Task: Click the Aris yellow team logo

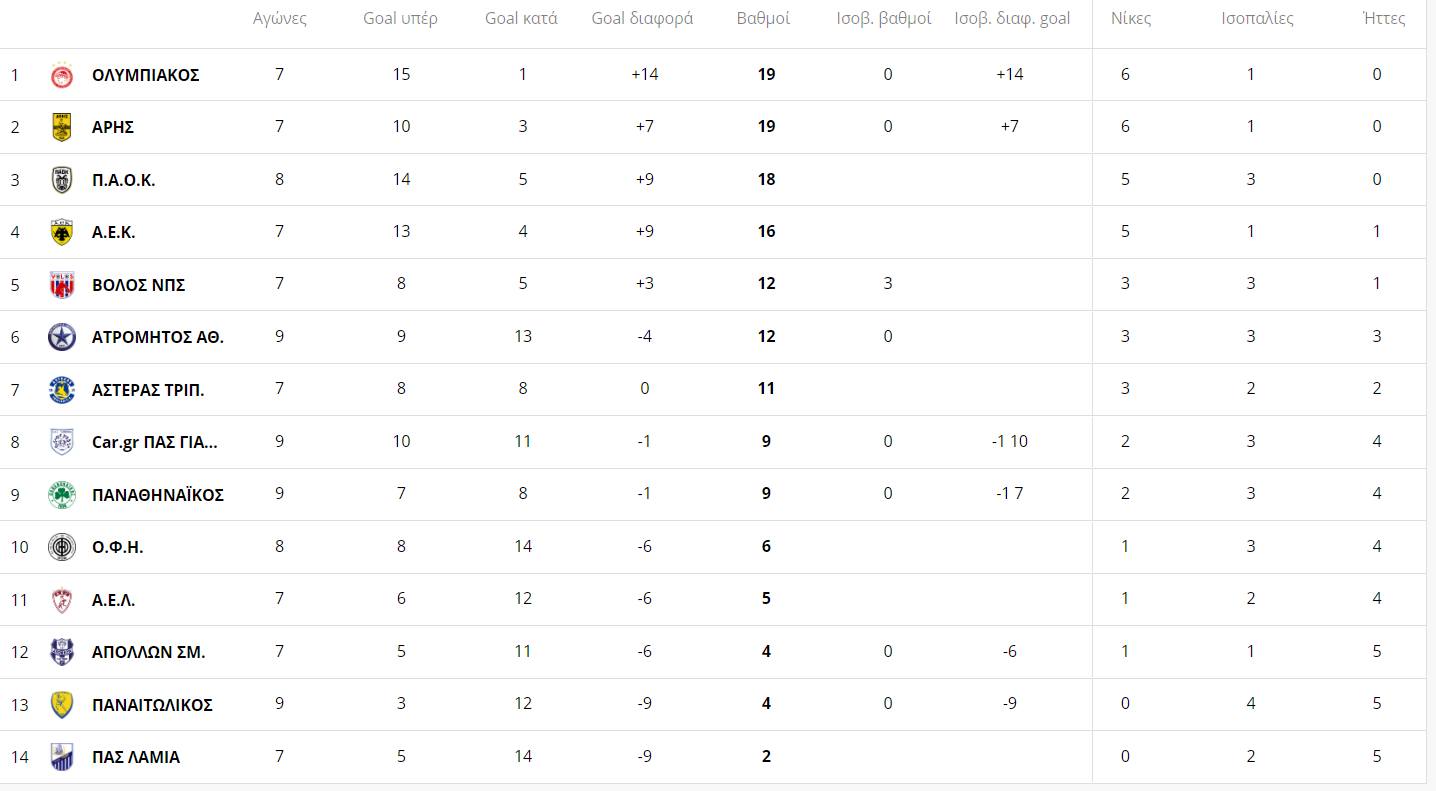Action: point(62,127)
